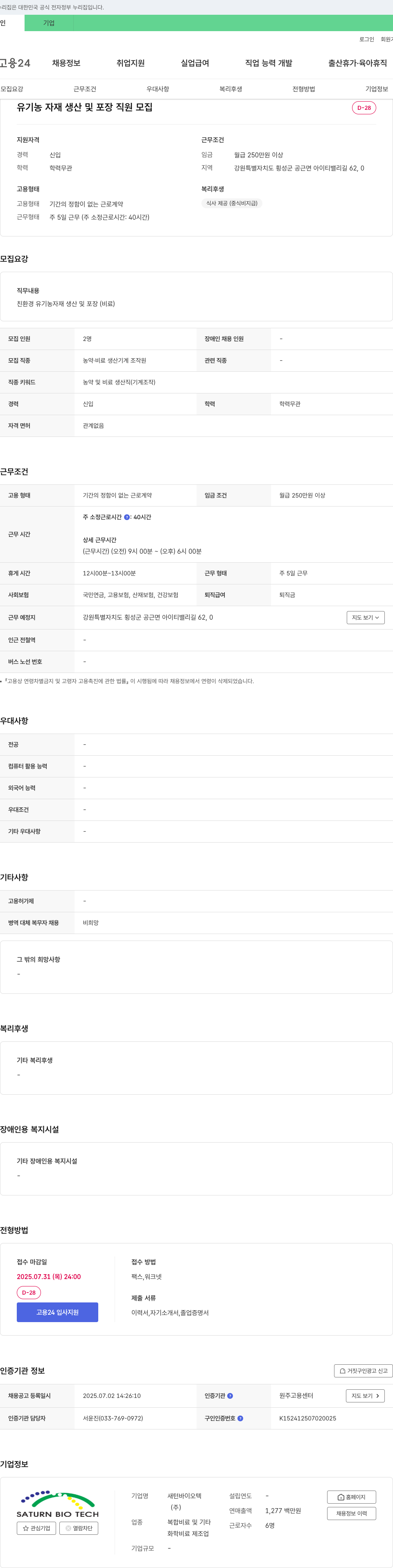
Task: Click the 고용24 입사지원 apply button
Action: [57, 1312]
